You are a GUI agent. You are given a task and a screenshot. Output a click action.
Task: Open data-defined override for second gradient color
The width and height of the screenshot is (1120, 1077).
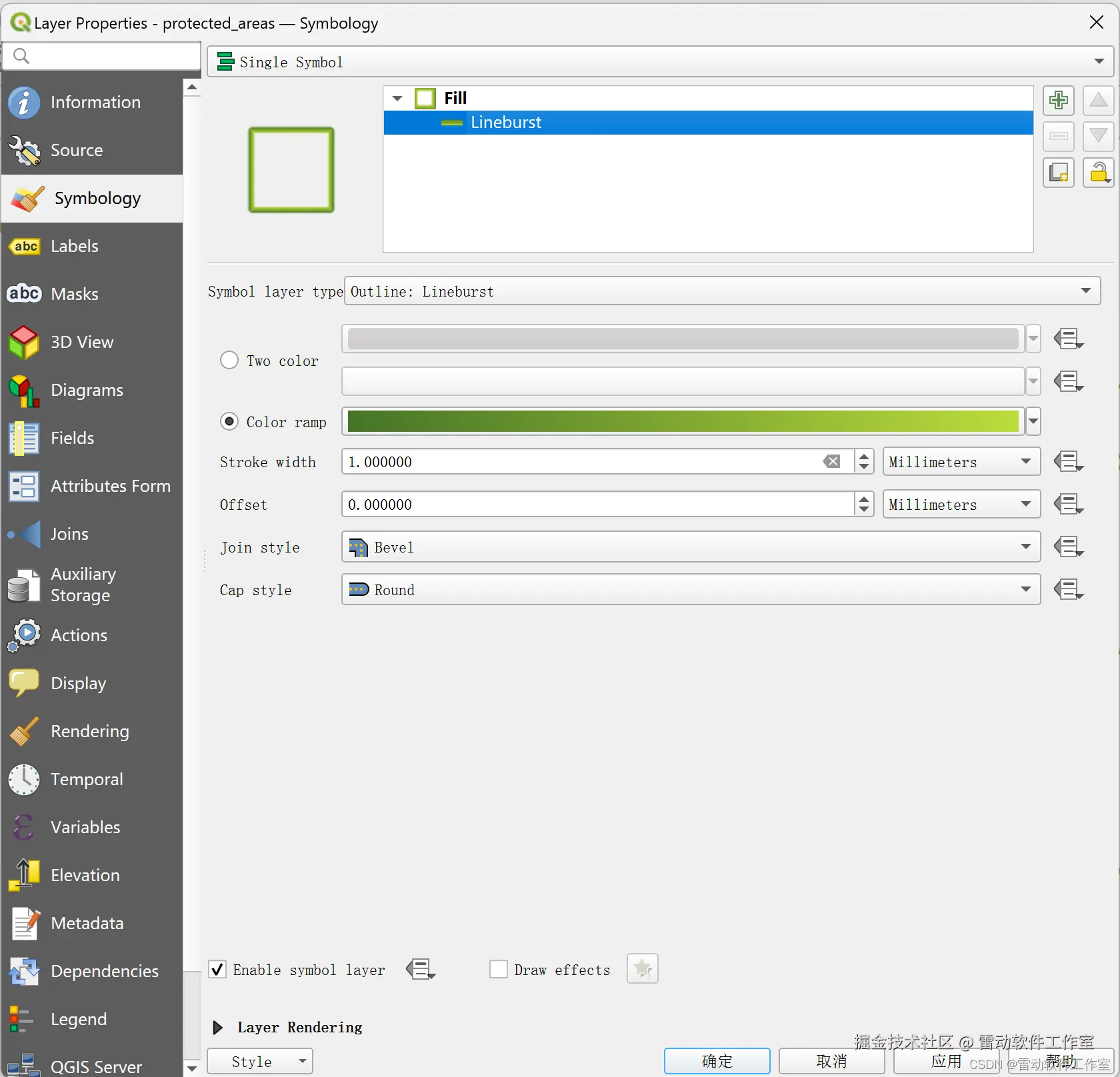click(x=1069, y=381)
